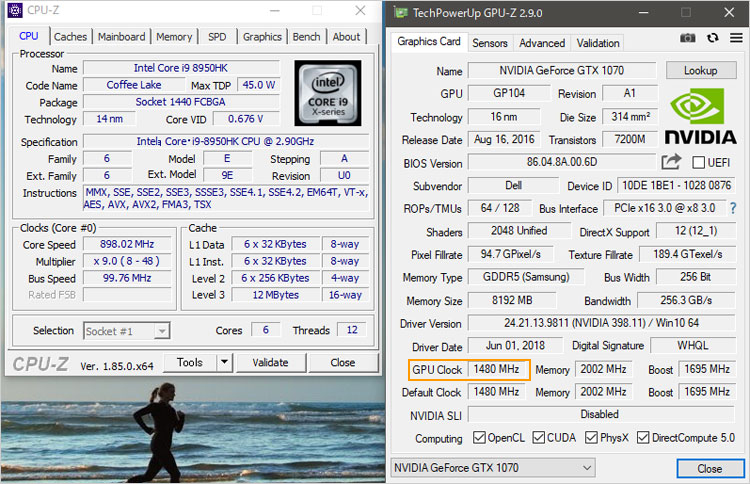Toggle the DirectCompute 5.0 checkbox

point(643,437)
